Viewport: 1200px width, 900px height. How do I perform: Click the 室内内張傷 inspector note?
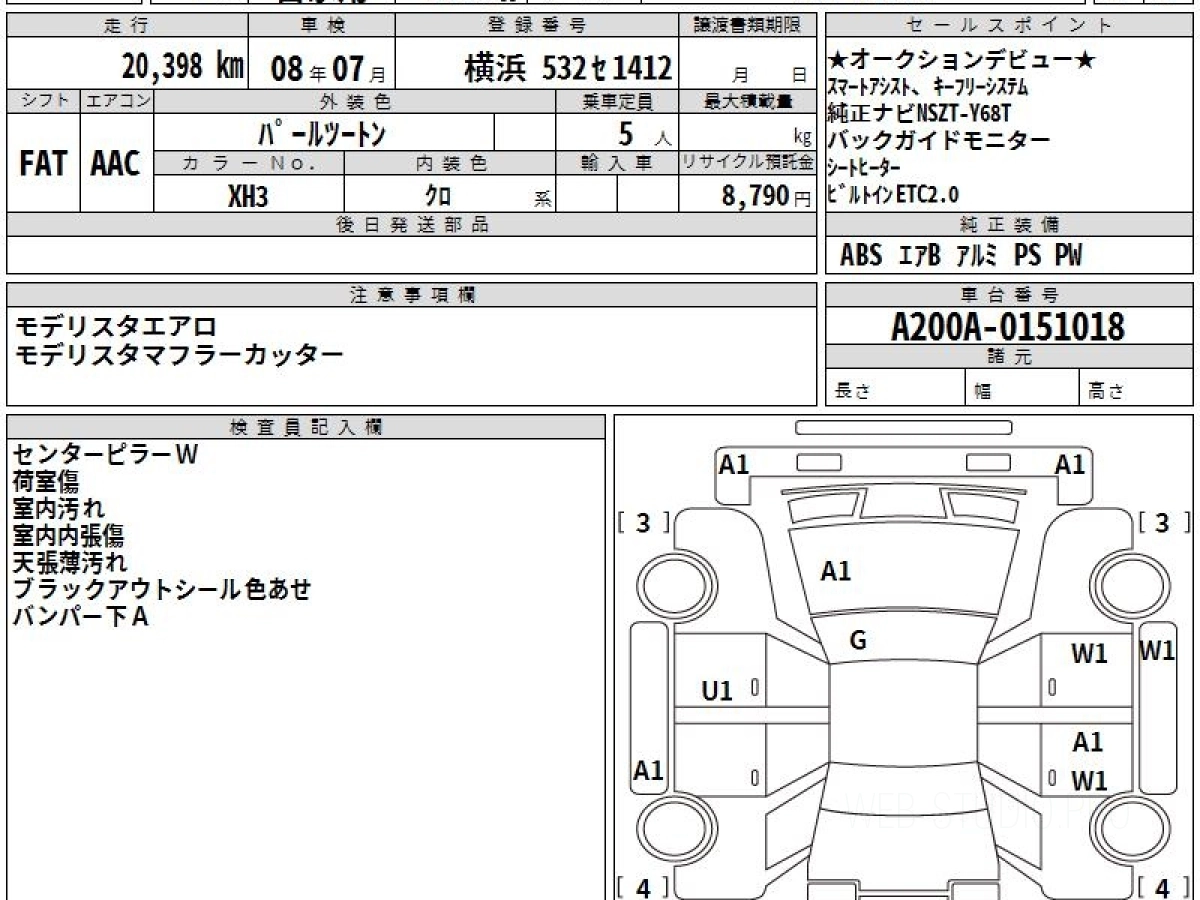pyautogui.click(x=68, y=536)
